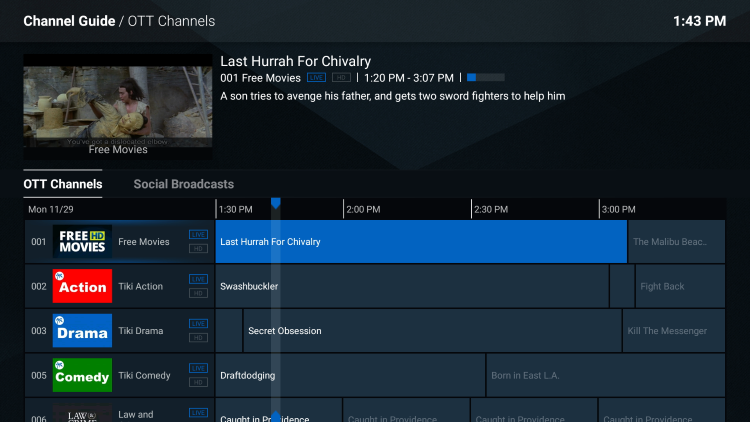Open the Free Movies video preview thumbnail
Viewport: 750px width, 422px height.
click(x=118, y=107)
